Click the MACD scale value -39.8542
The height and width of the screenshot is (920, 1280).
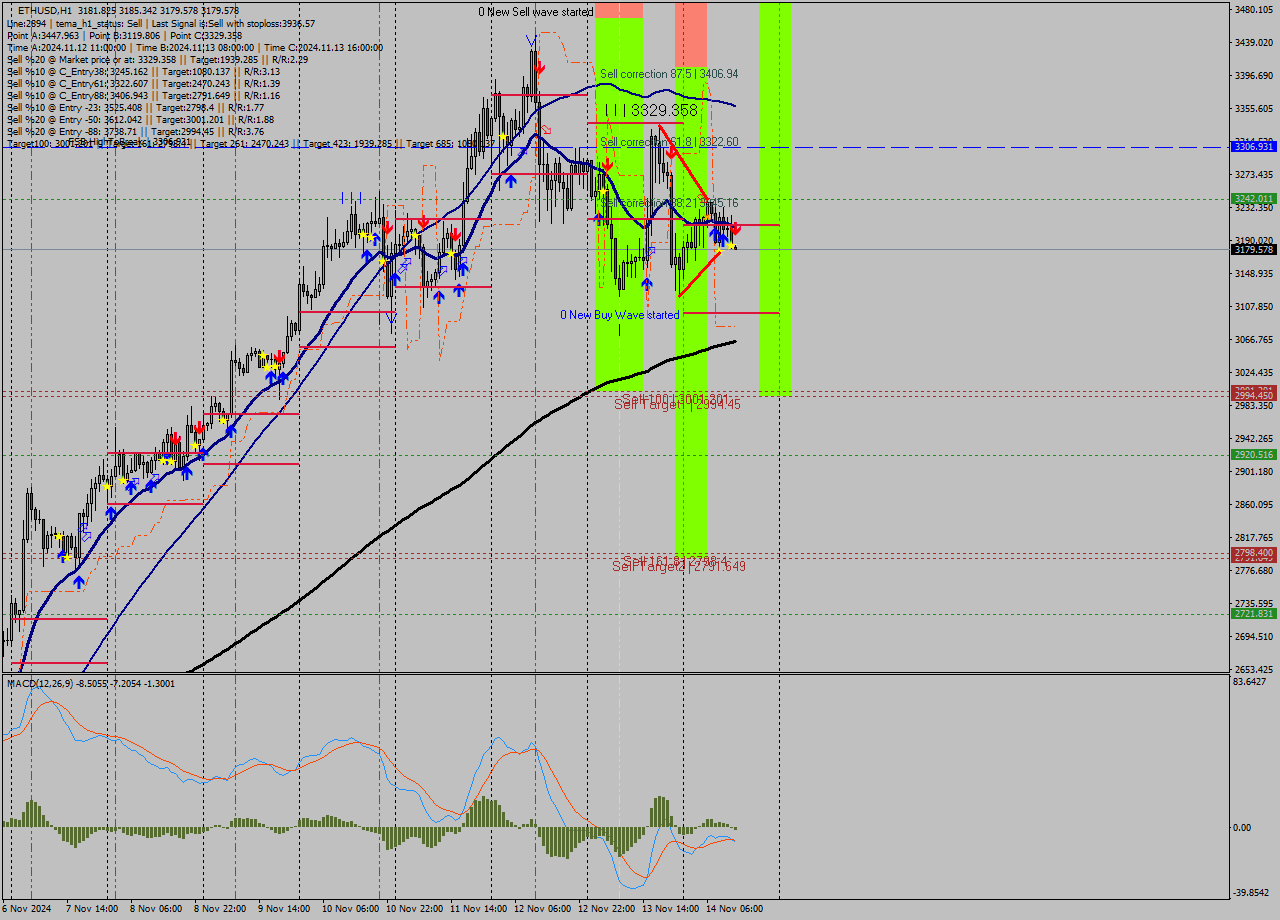pyautogui.click(x=1252, y=893)
